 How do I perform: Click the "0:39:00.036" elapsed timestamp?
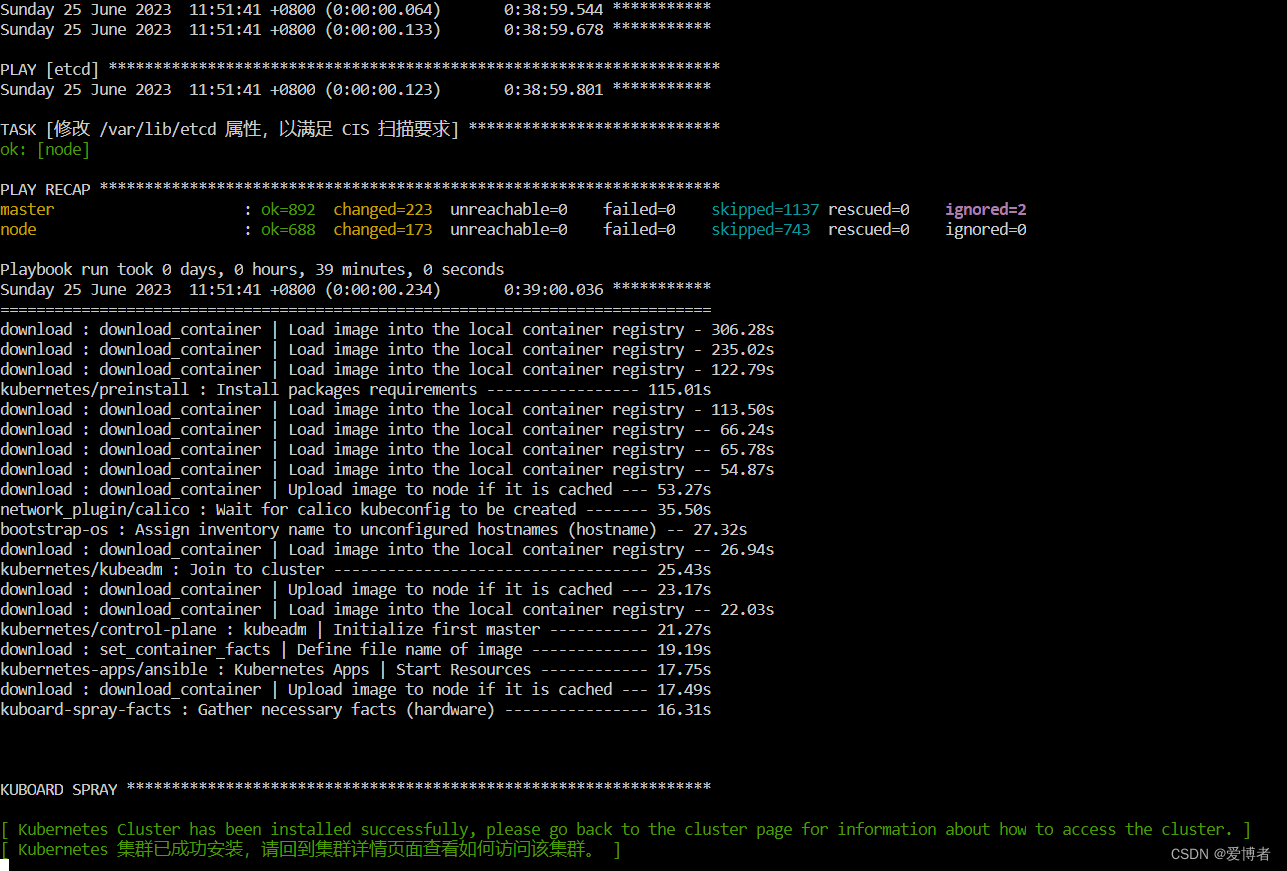[x=554, y=289]
